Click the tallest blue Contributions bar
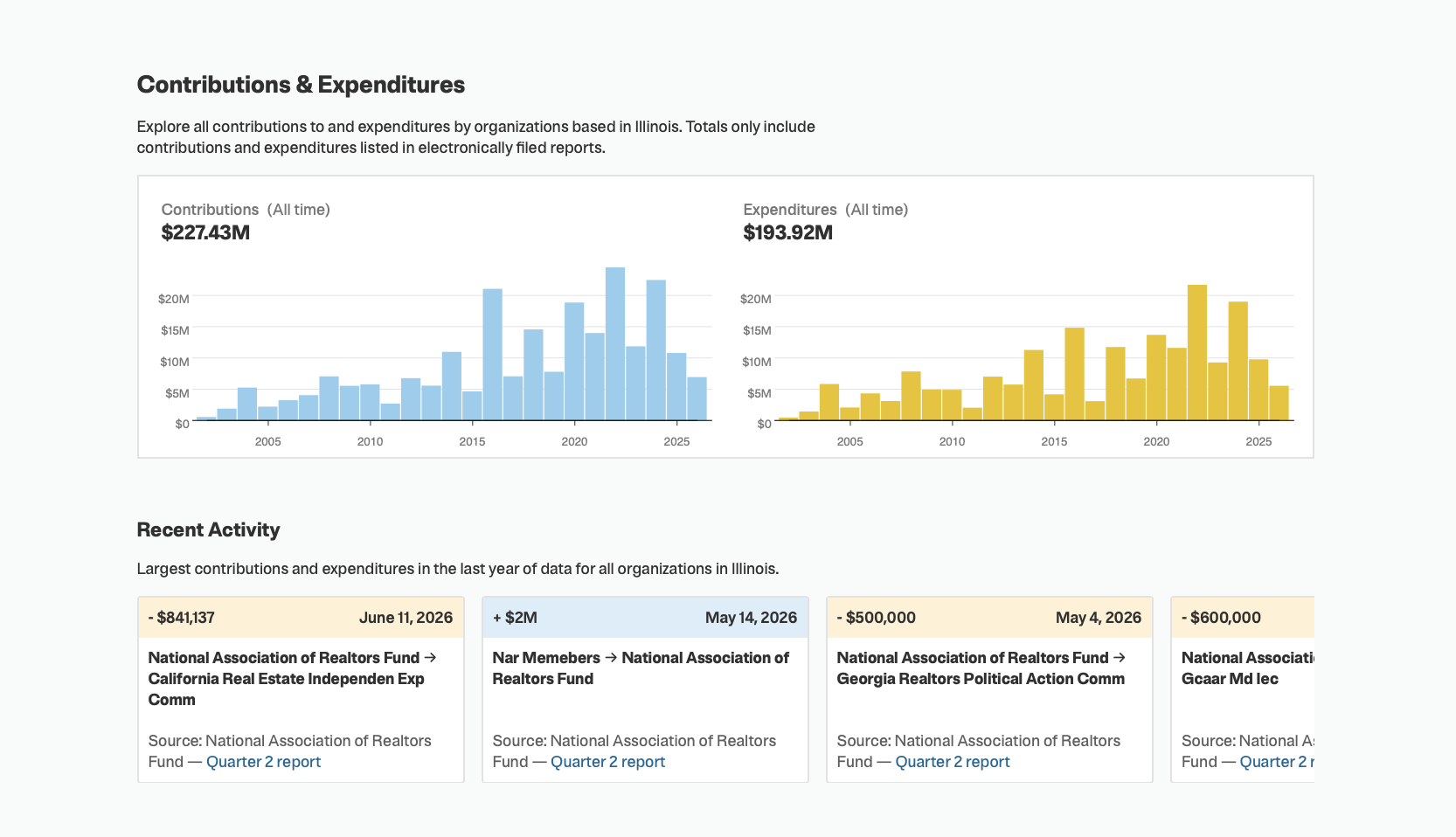1456x837 pixels. click(615, 343)
